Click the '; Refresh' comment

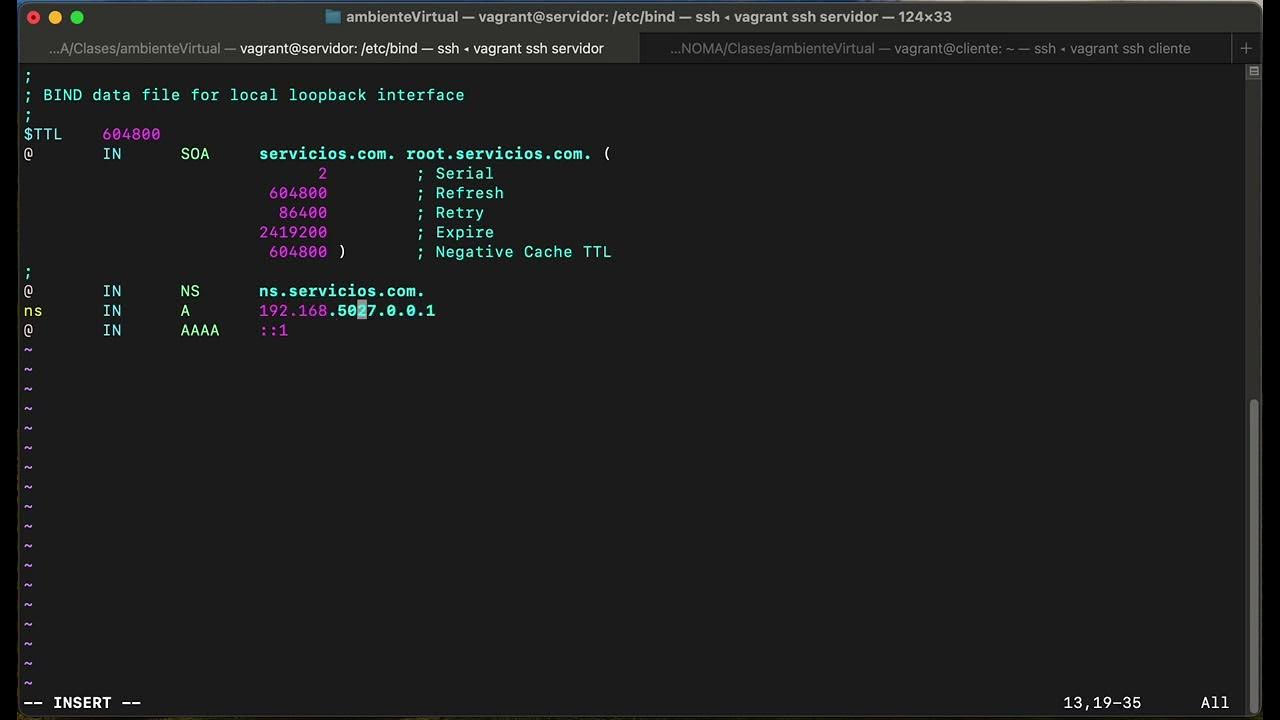pyautogui.click(x=460, y=193)
